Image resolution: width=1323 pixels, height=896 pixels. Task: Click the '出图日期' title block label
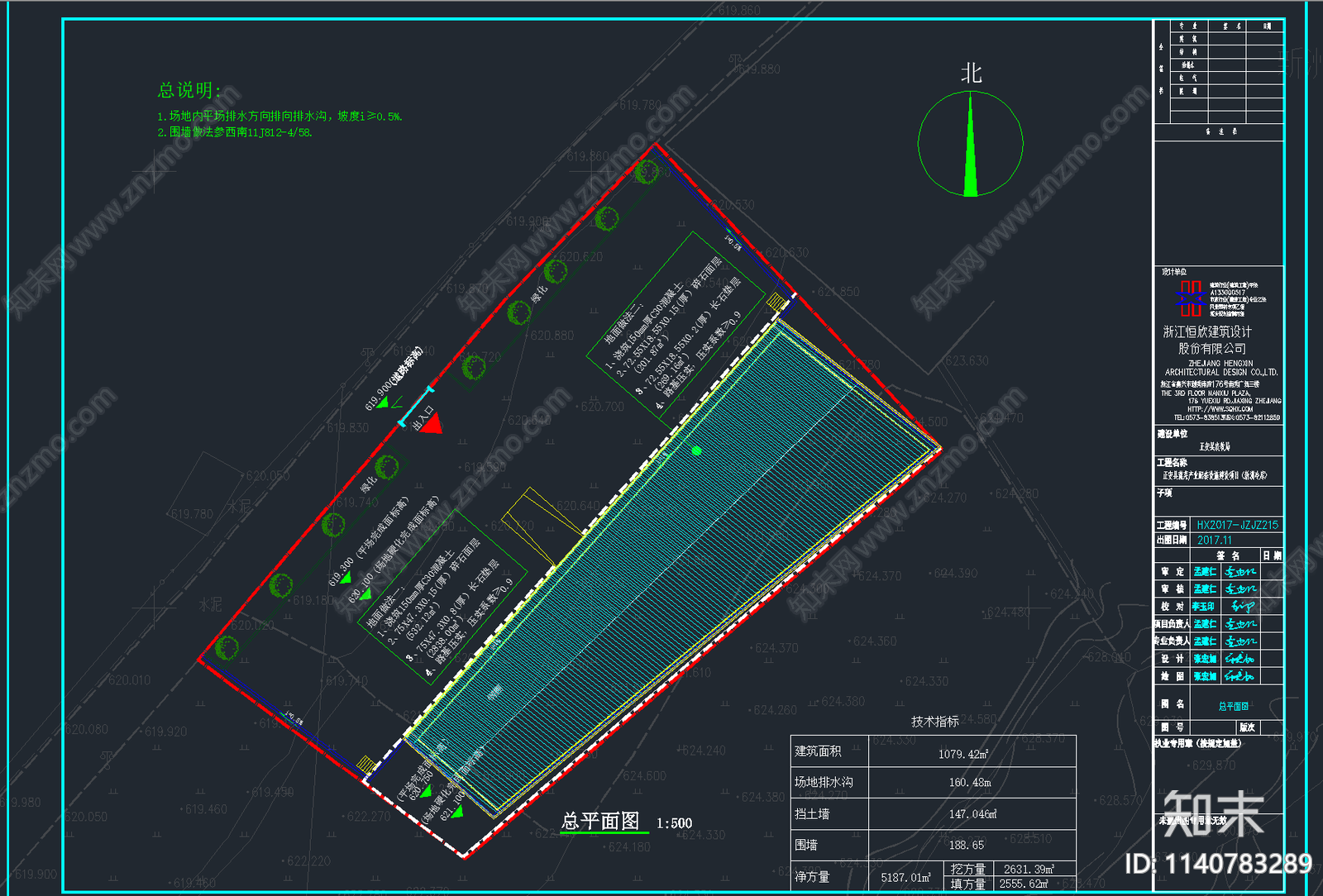click(x=1172, y=540)
